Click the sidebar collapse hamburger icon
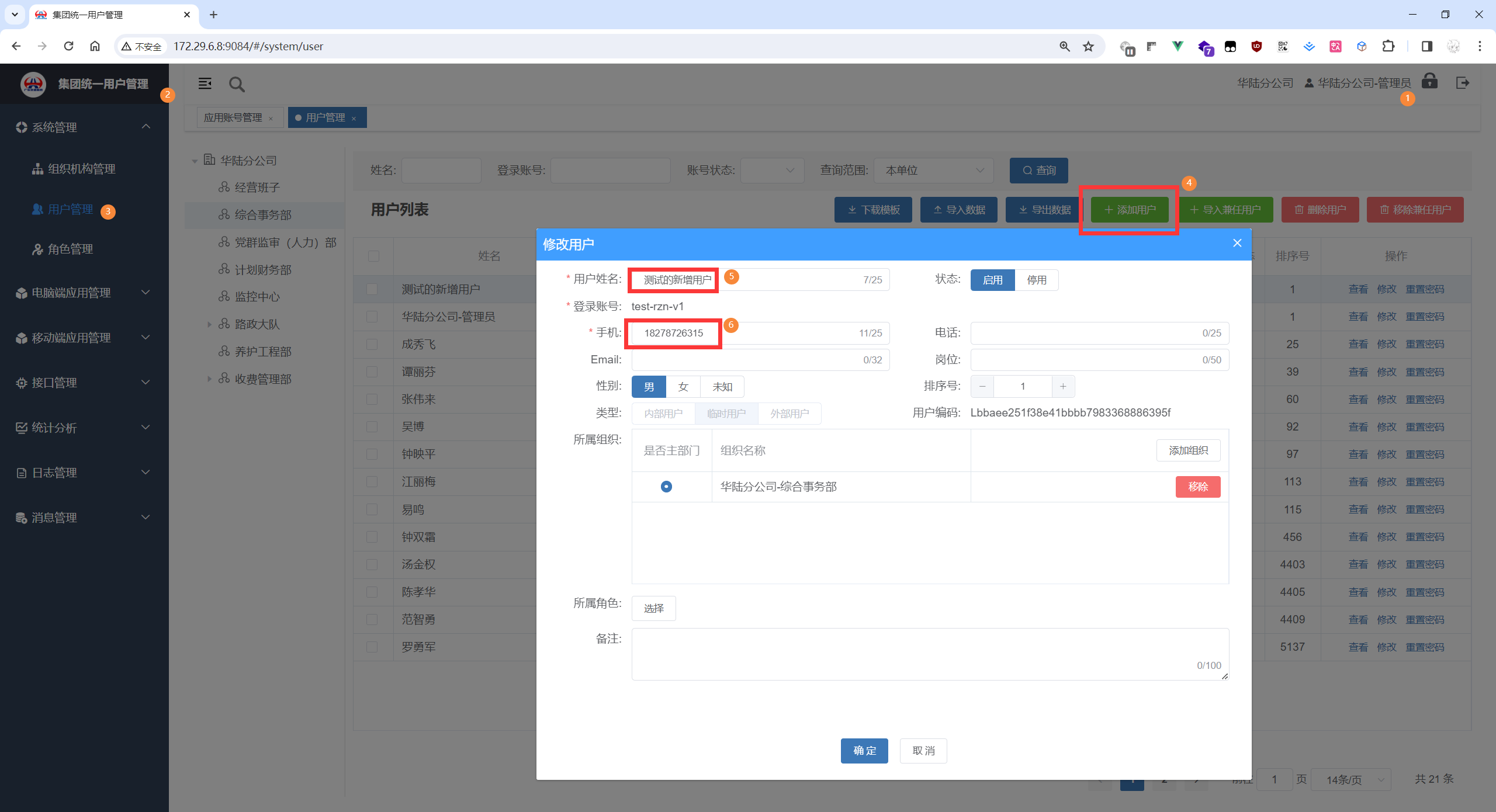 (205, 84)
